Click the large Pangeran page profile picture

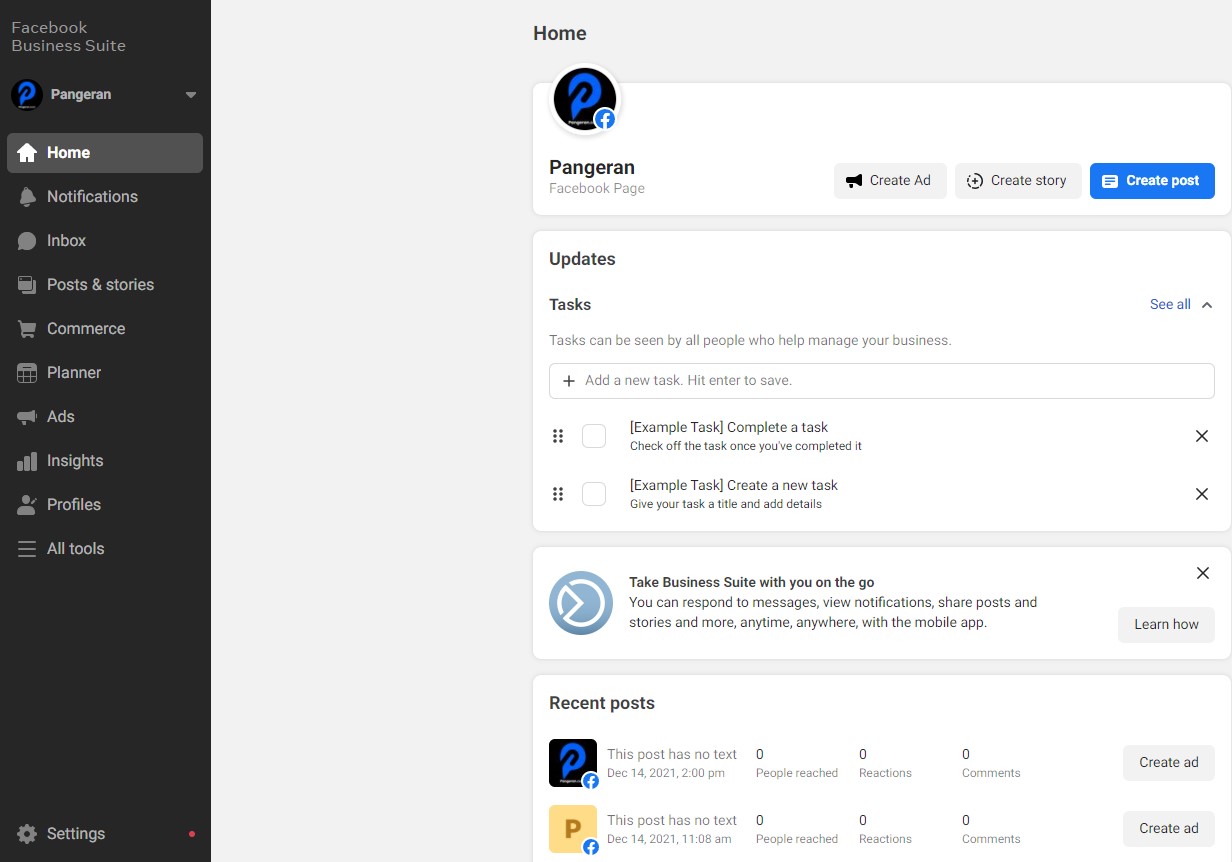click(585, 100)
